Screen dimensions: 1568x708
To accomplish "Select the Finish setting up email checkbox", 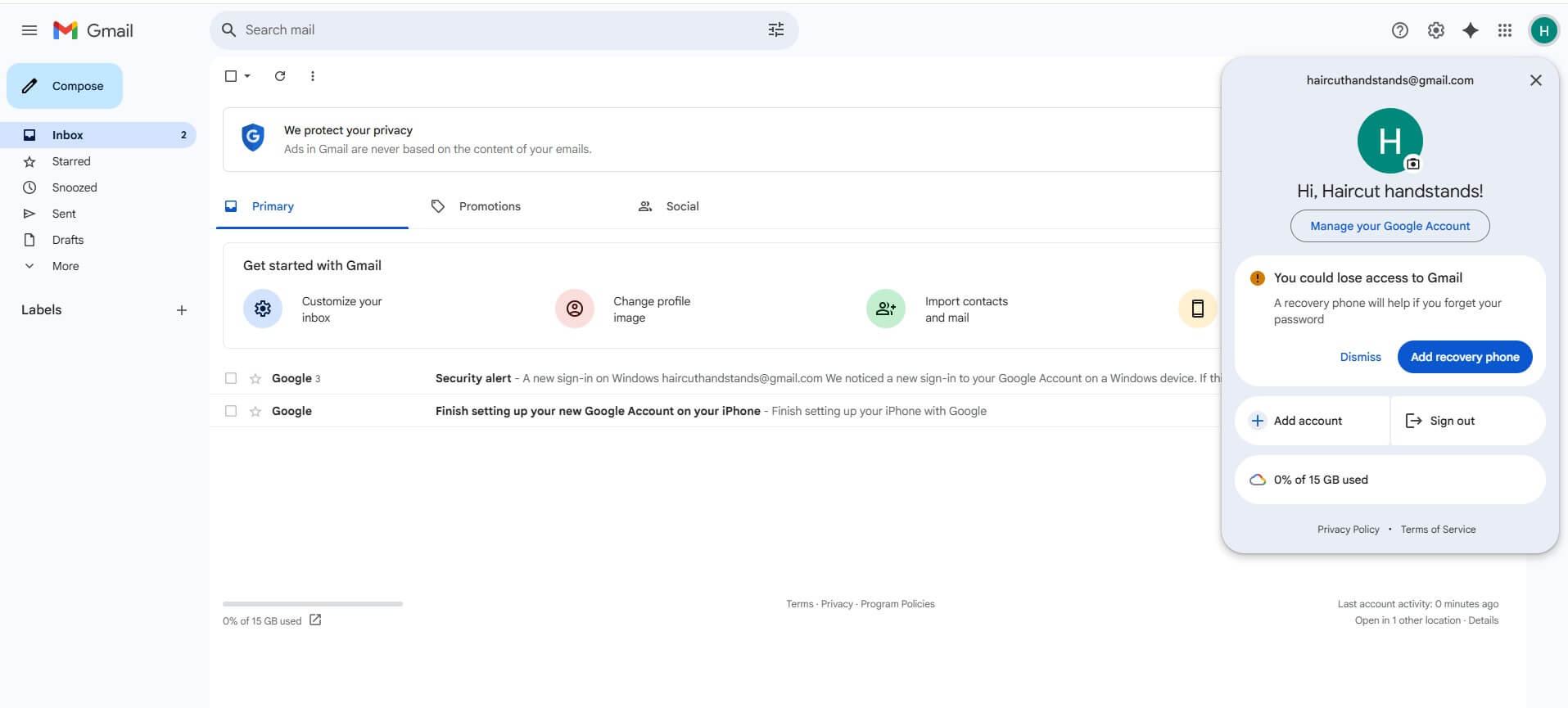I will tap(231, 411).
